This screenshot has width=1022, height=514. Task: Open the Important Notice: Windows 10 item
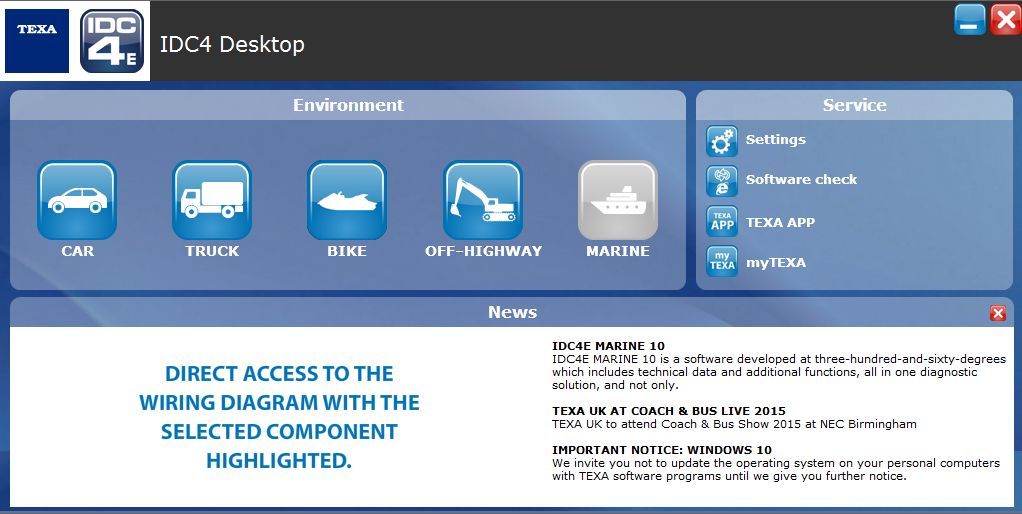(x=662, y=450)
